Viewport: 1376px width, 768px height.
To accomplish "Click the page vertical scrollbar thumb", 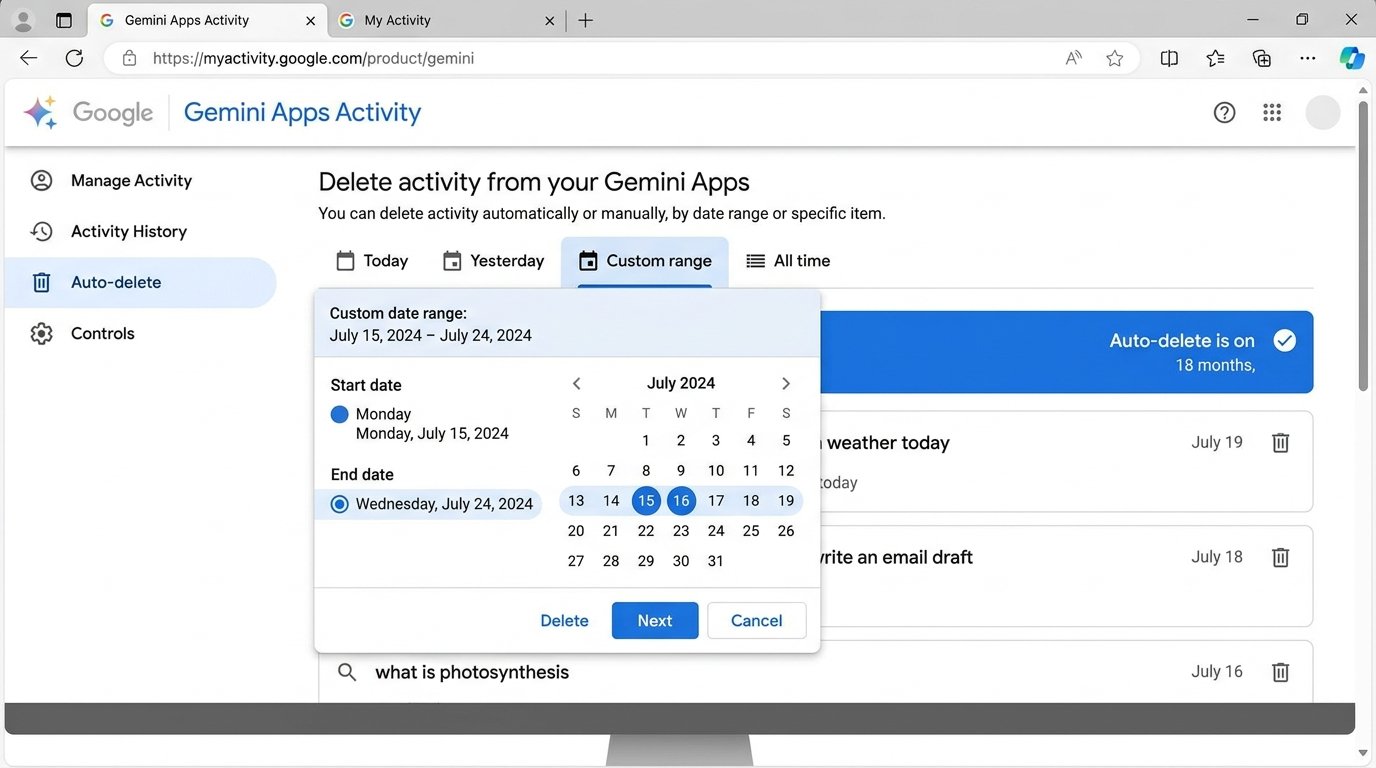I will click(x=1362, y=245).
